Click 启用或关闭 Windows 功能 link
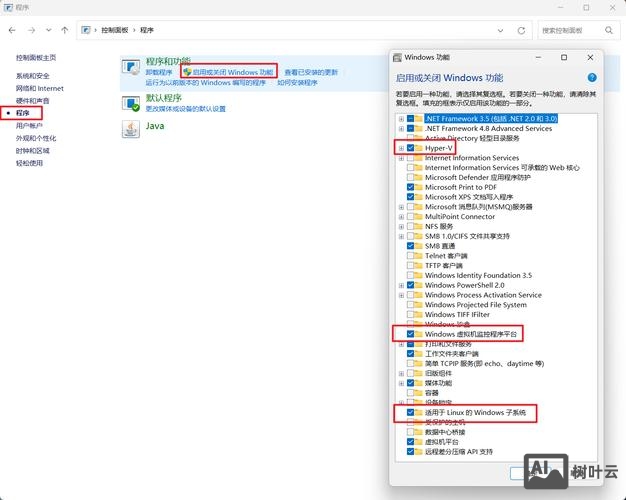 click(233, 72)
